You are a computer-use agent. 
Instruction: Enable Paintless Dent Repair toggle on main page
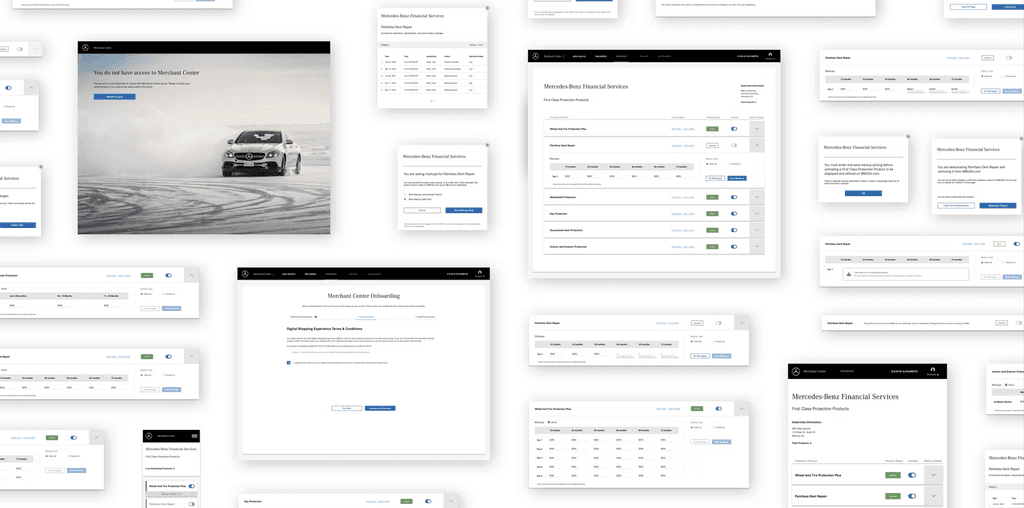[733, 145]
